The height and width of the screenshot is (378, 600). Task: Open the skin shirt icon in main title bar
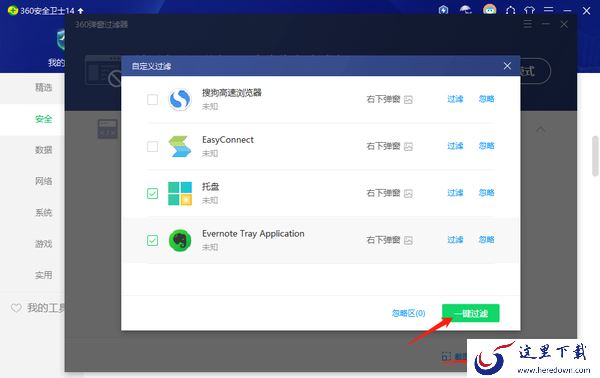click(530, 10)
